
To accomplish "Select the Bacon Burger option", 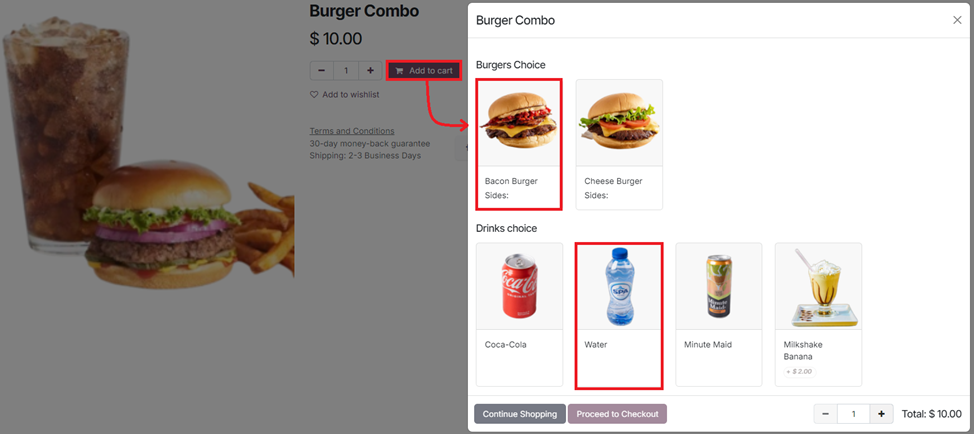I will tap(519, 144).
